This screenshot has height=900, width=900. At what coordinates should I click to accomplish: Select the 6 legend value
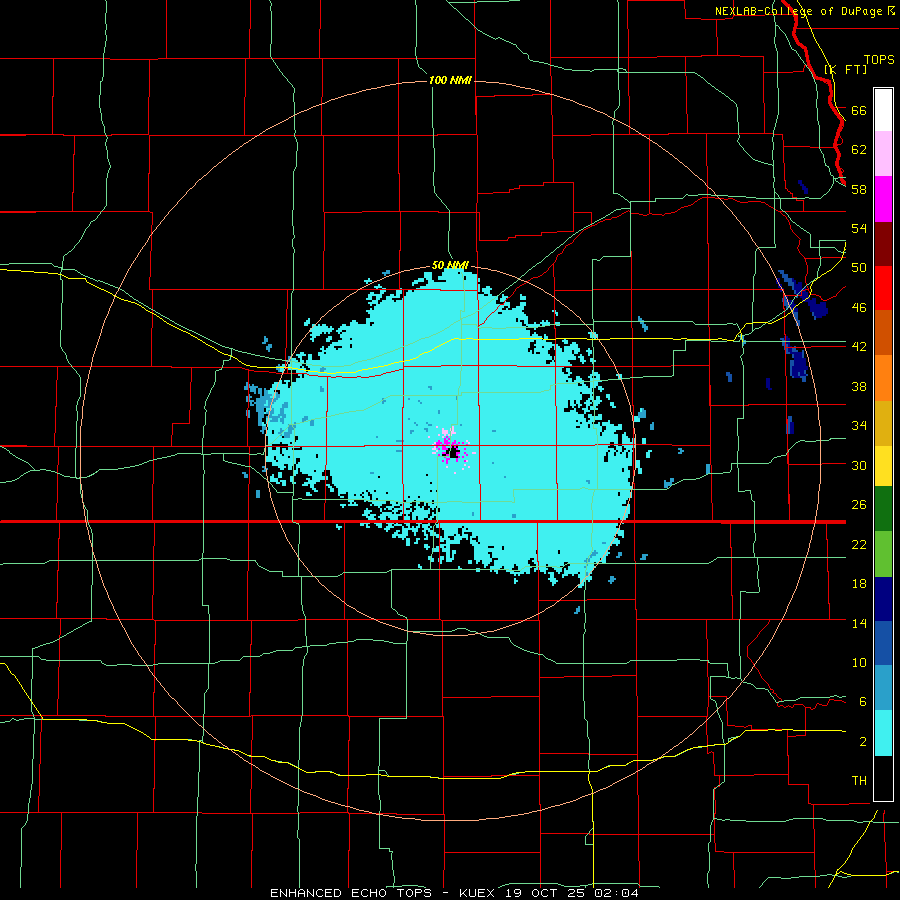pyautogui.click(x=863, y=702)
